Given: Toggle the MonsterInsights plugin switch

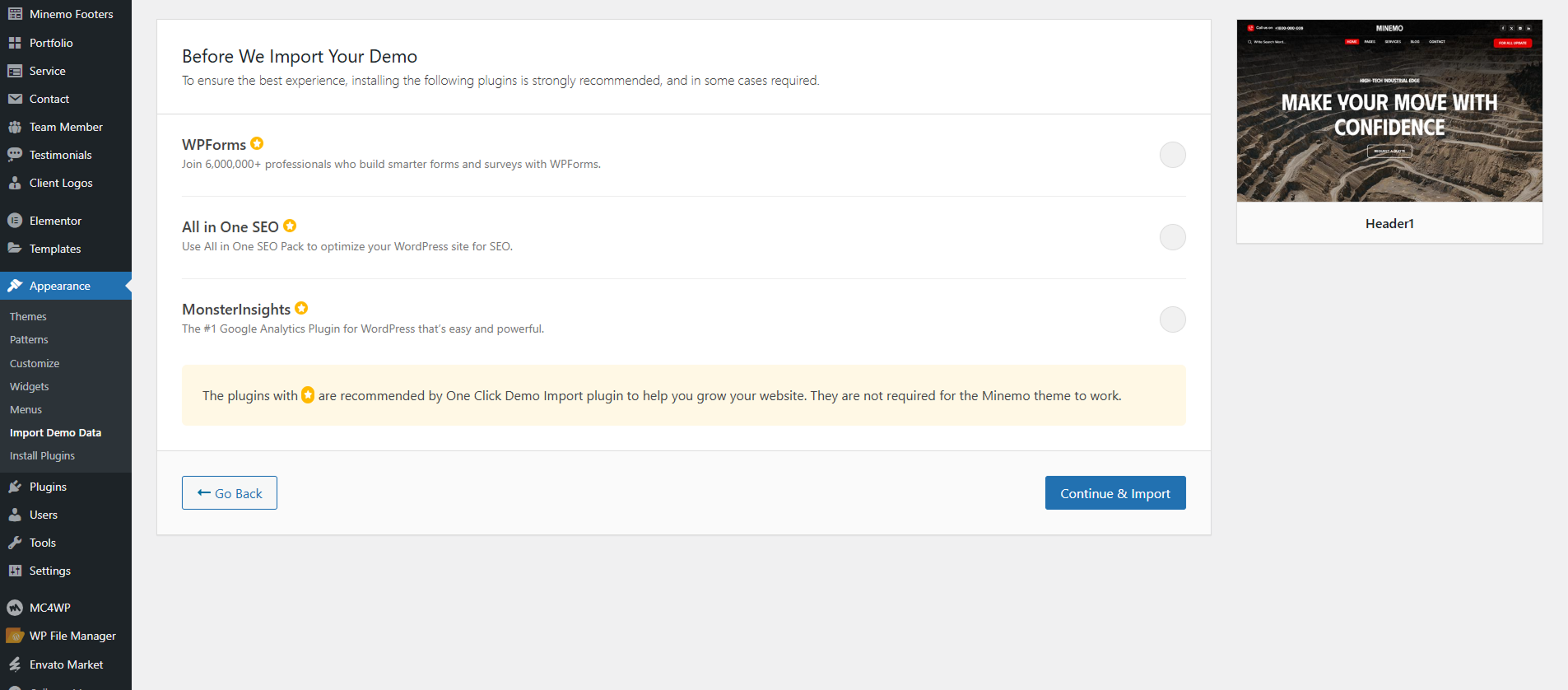Looking at the screenshot, I should pyautogui.click(x=1172, y=319).
